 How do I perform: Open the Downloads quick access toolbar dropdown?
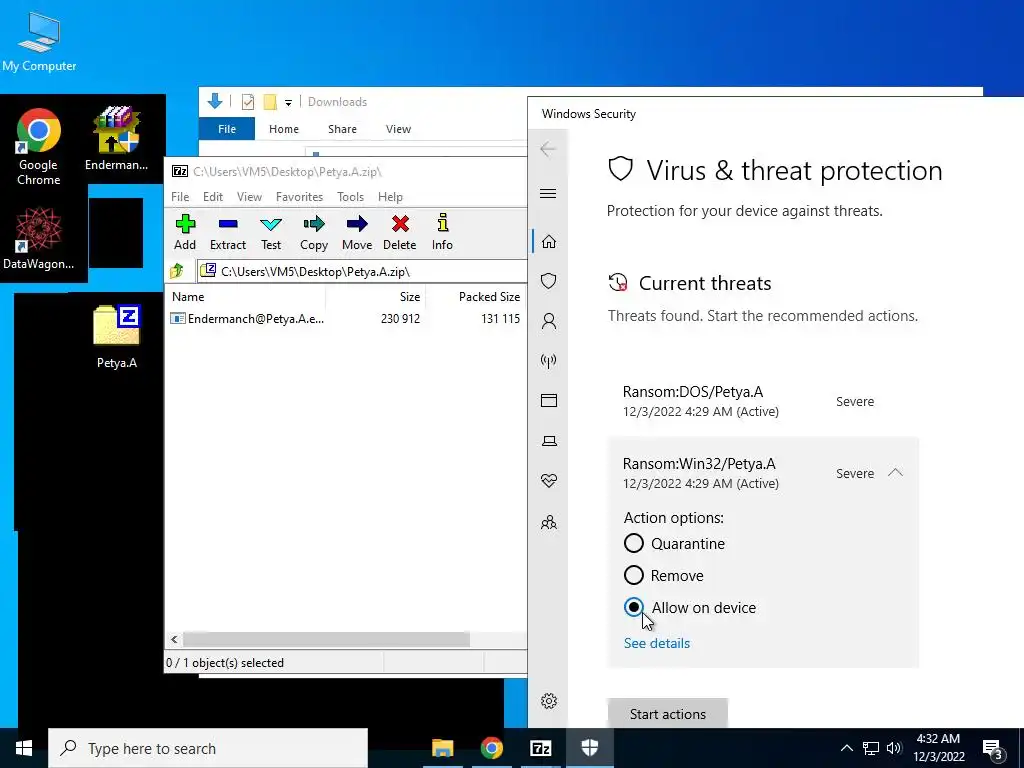(x=288, y=103)
